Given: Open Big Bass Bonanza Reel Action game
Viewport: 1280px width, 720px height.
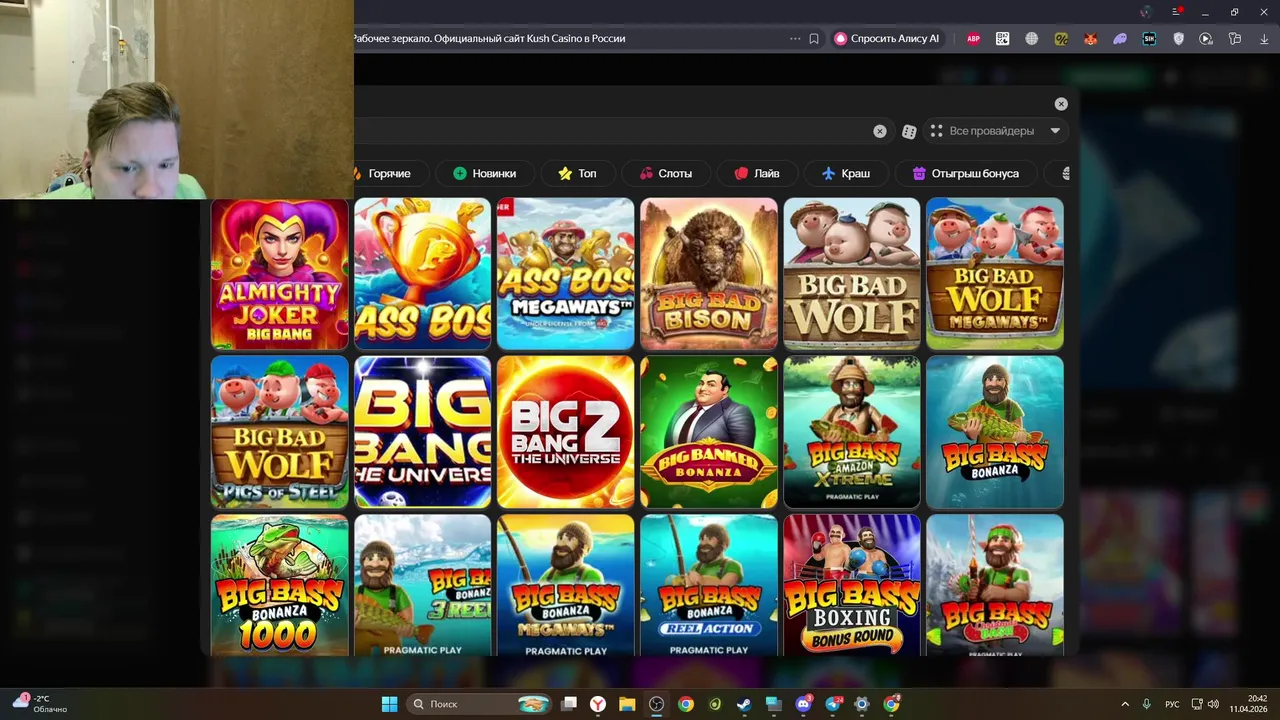Looking at the screenshot, I should pos(709,585).
